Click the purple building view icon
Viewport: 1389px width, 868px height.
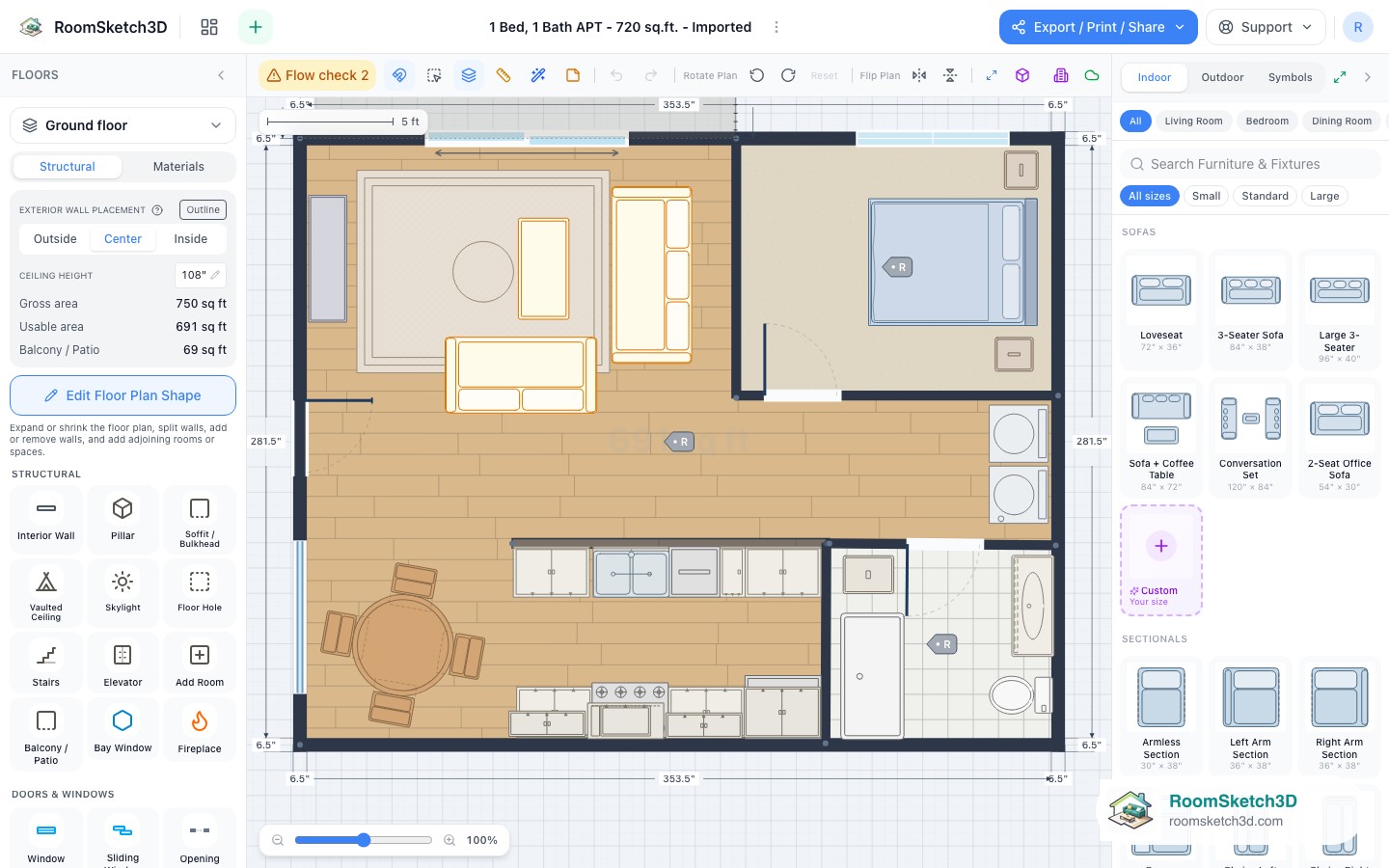click(x=1061, y=75)
